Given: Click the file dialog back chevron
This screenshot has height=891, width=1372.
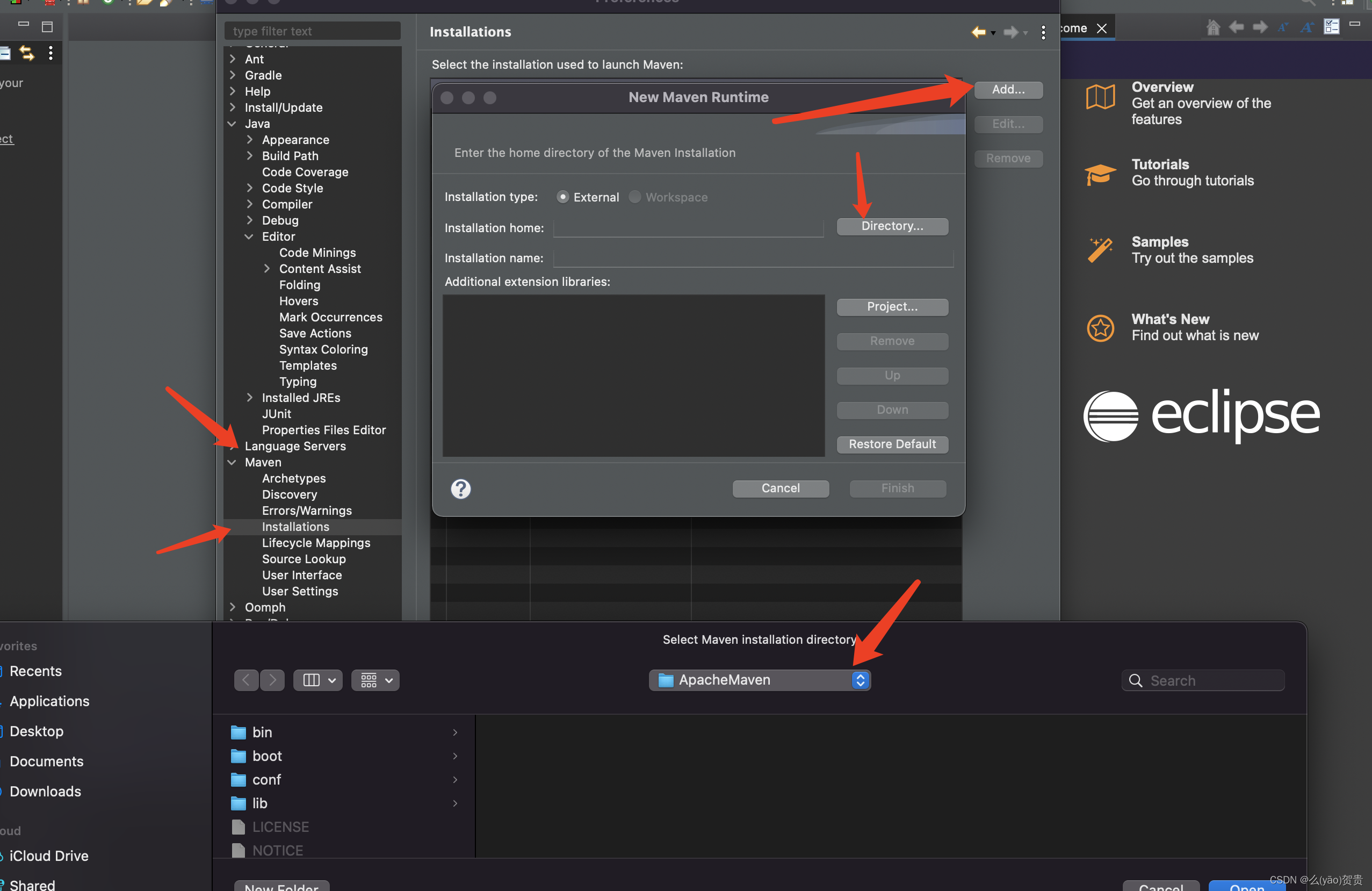Looking at the screenshot, I should pyautogui.click(x=246, y=680).
